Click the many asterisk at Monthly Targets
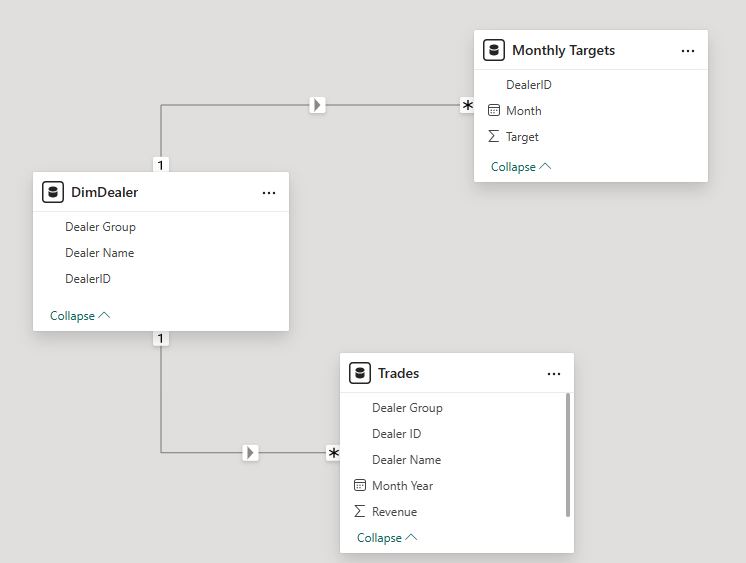Image resolution: width=746 pixels, height=563 pixels. [467, 105]
